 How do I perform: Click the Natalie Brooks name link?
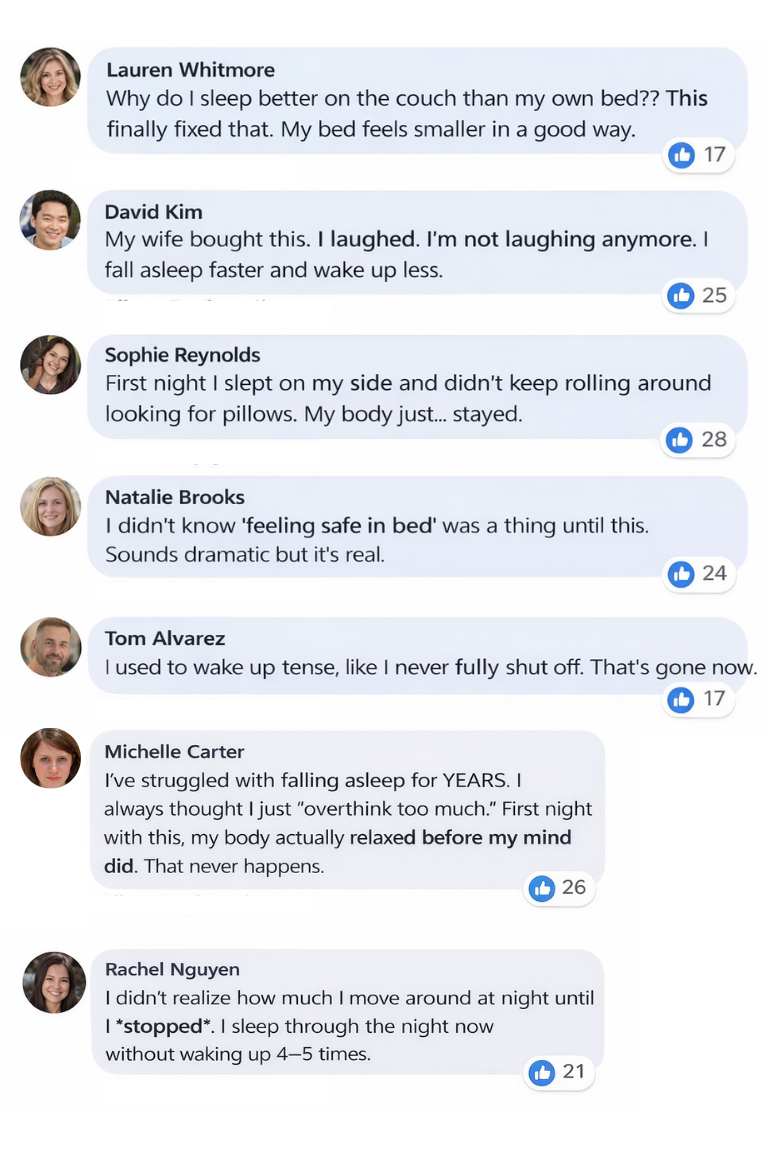pos(174,497)
